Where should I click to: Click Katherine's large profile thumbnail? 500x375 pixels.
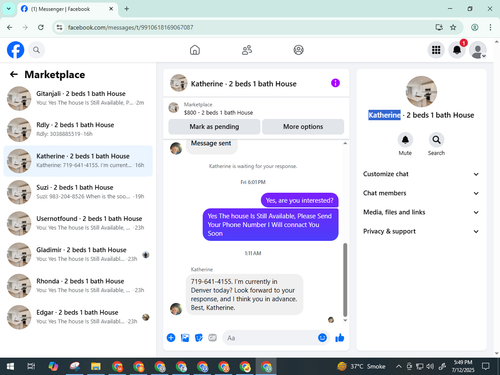click(x=421, y=92)
